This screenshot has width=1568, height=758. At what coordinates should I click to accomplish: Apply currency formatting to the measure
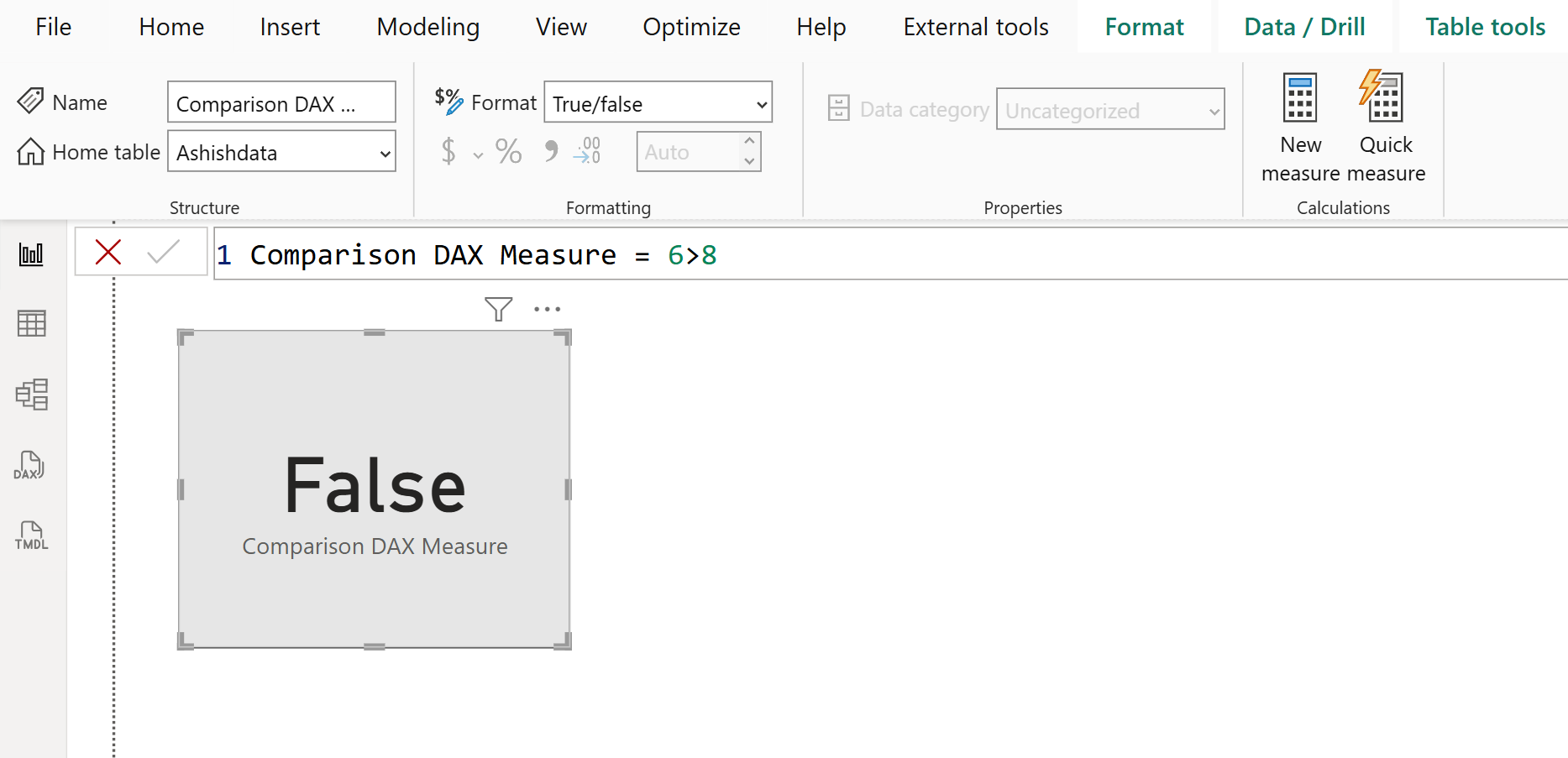(x=450, y=151)
